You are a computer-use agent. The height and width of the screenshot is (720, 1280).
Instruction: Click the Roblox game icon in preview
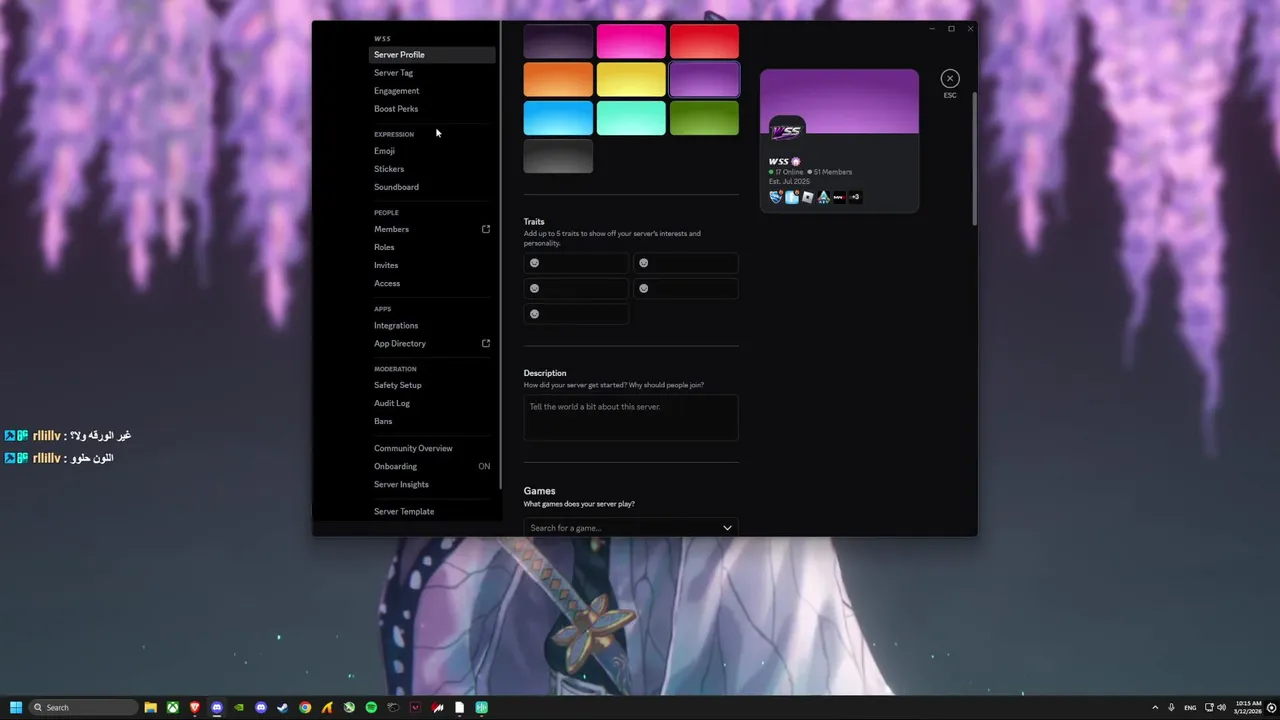[x=807, y=197]
